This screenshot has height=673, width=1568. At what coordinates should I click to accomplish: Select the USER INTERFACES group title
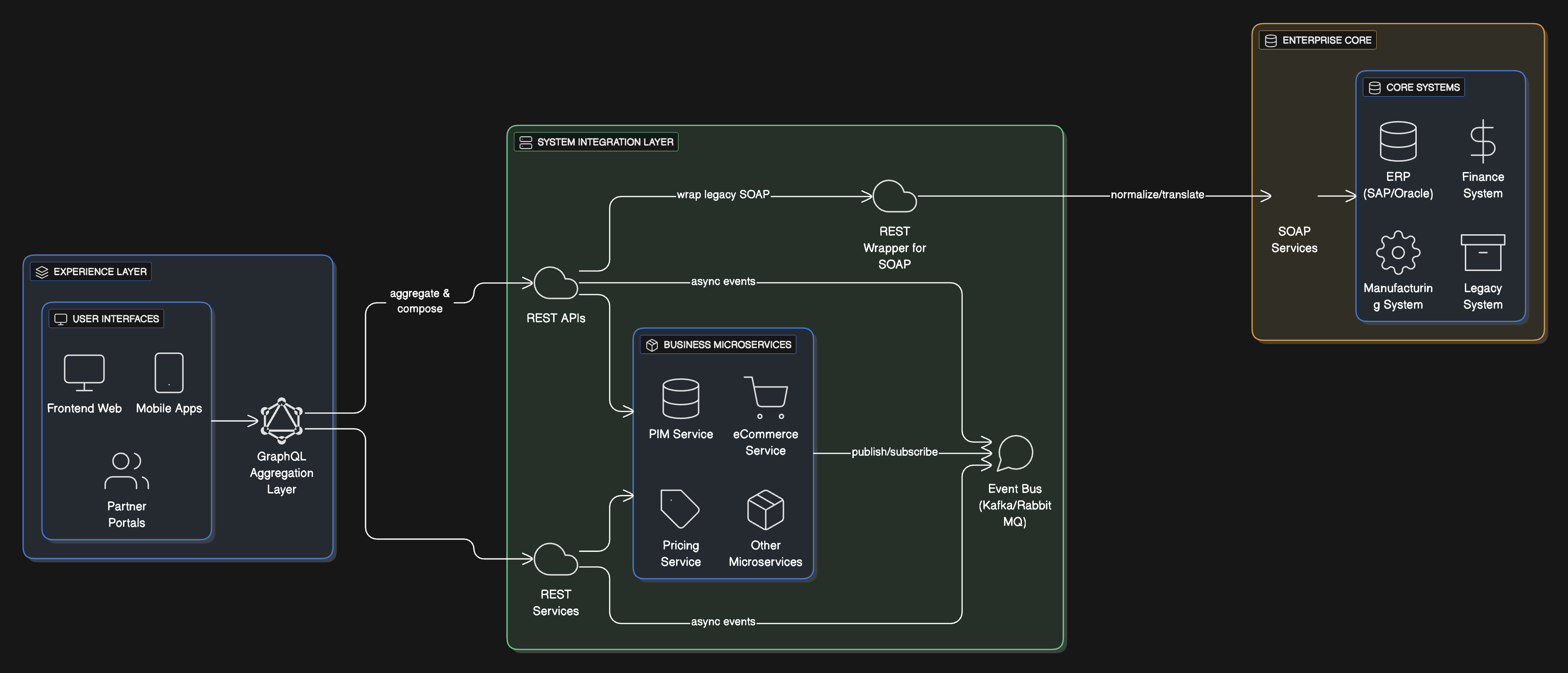pos(115,319)
